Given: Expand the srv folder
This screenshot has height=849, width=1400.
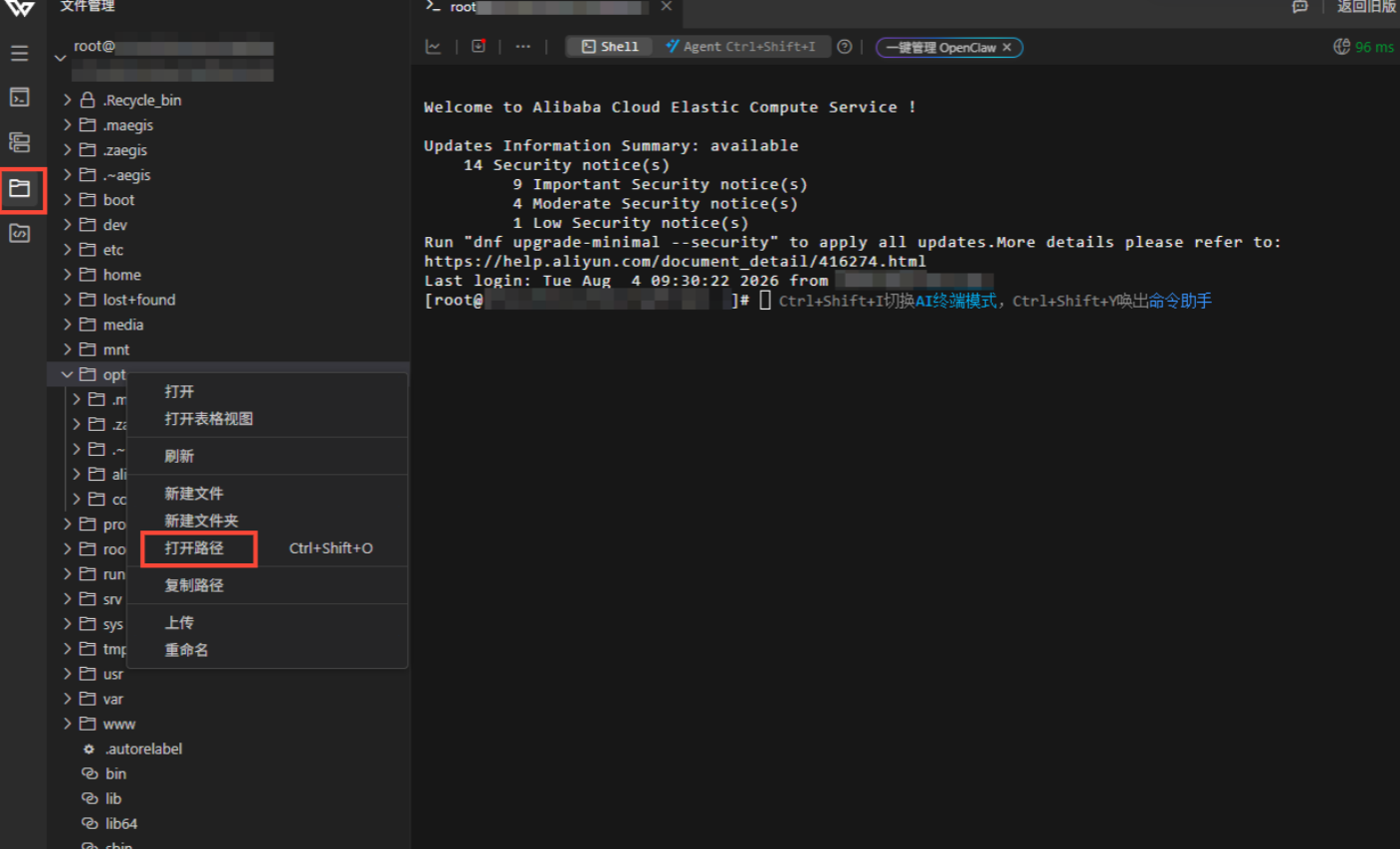Looking at the screenshot, I should (68, 599).
